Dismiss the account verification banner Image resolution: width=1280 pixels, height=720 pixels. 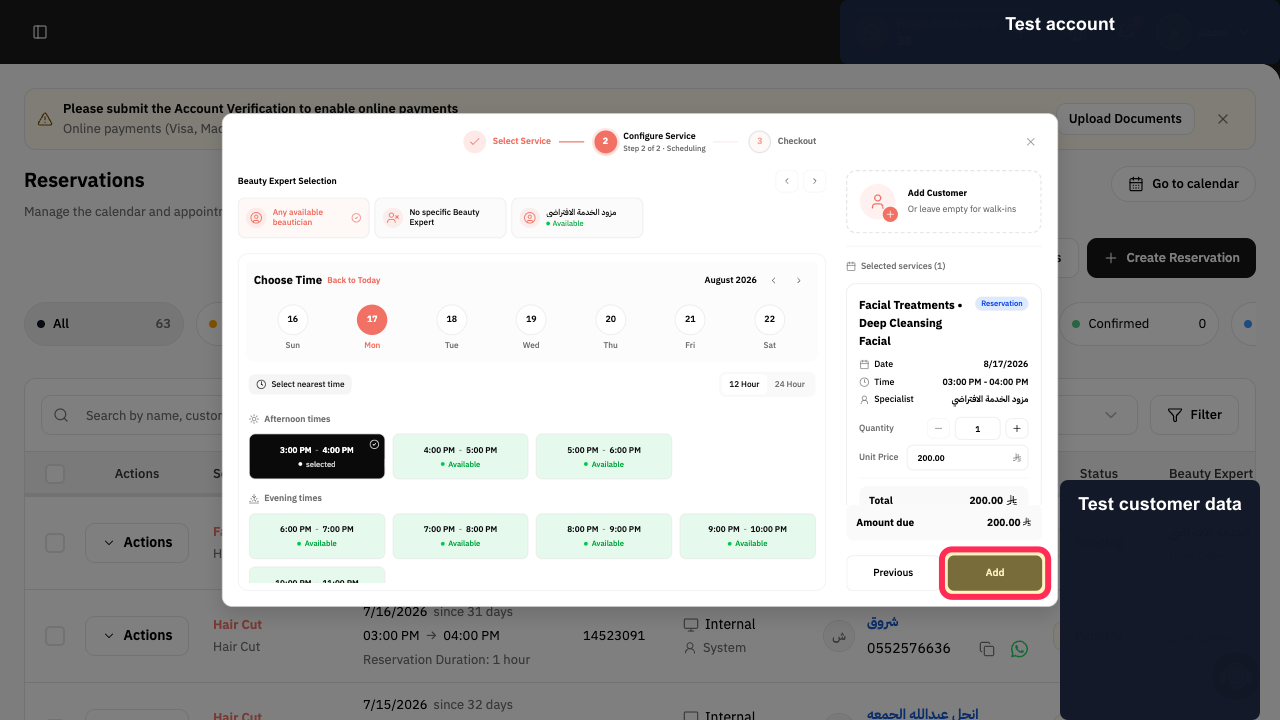click(1223, 119)
